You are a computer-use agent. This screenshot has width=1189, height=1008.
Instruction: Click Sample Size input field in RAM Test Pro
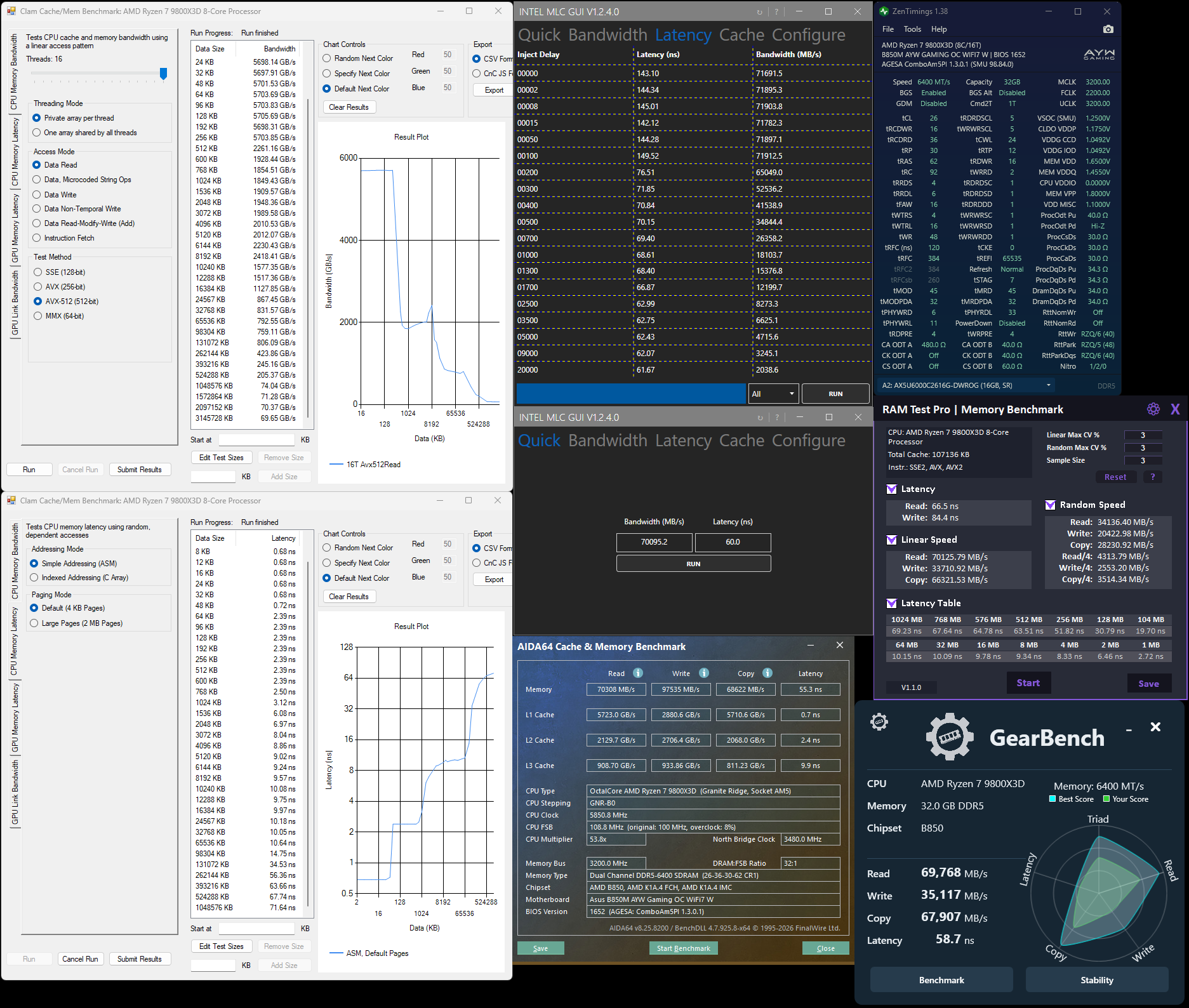pos(1143,460)
